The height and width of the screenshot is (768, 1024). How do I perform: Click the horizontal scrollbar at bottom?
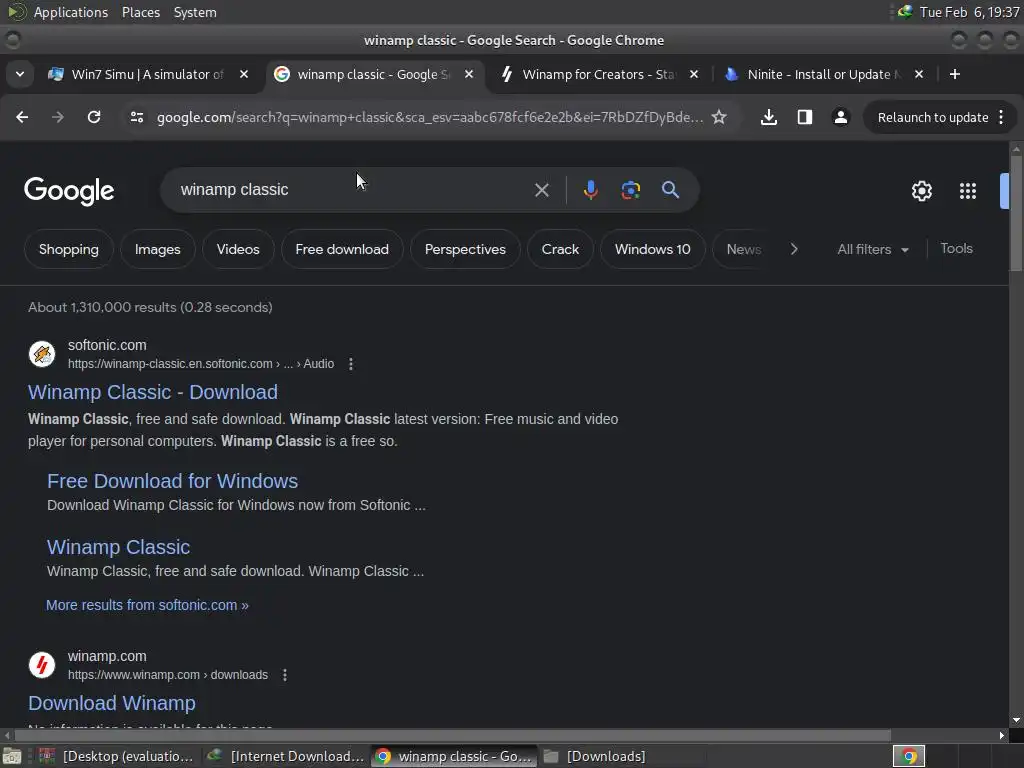coord(452,735)
